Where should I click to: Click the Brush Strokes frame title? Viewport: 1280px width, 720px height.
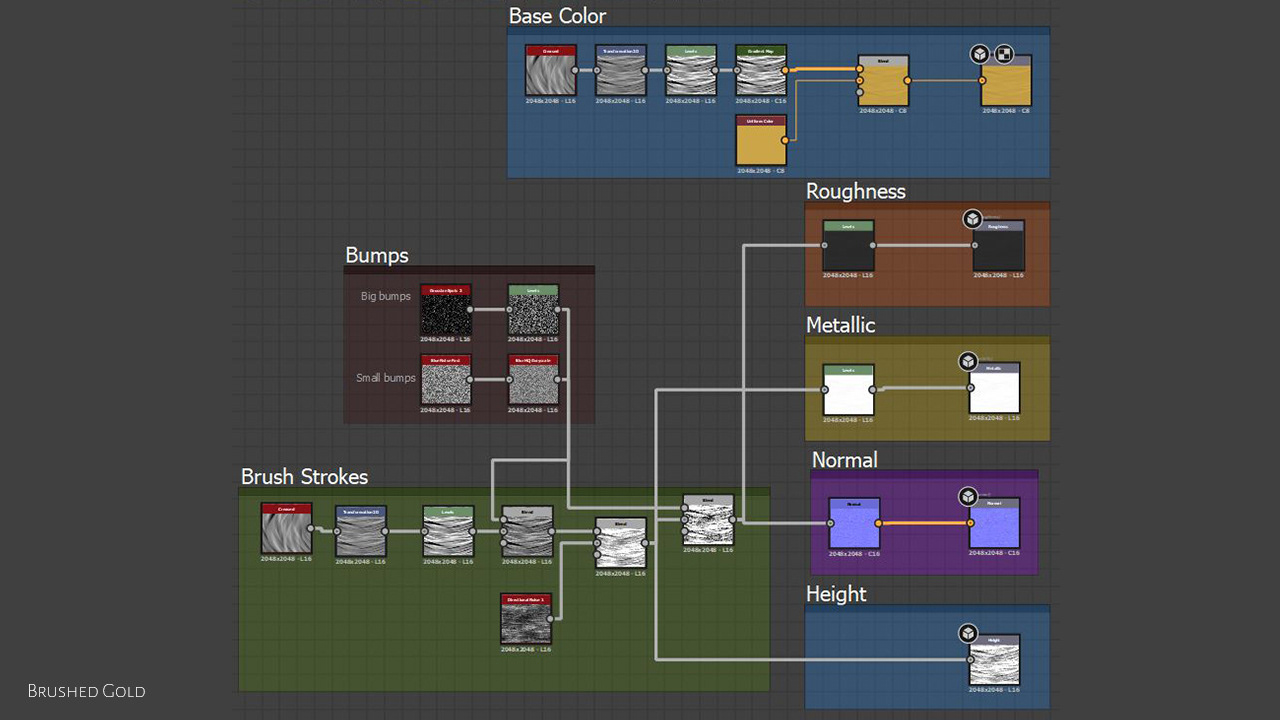[304, 477]
